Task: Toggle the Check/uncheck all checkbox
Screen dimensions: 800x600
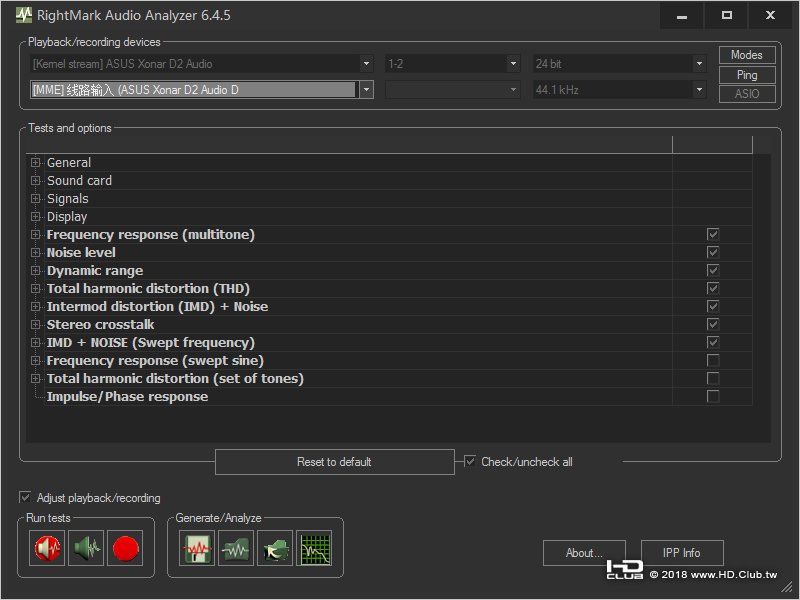Action: (x=469, y=461)
